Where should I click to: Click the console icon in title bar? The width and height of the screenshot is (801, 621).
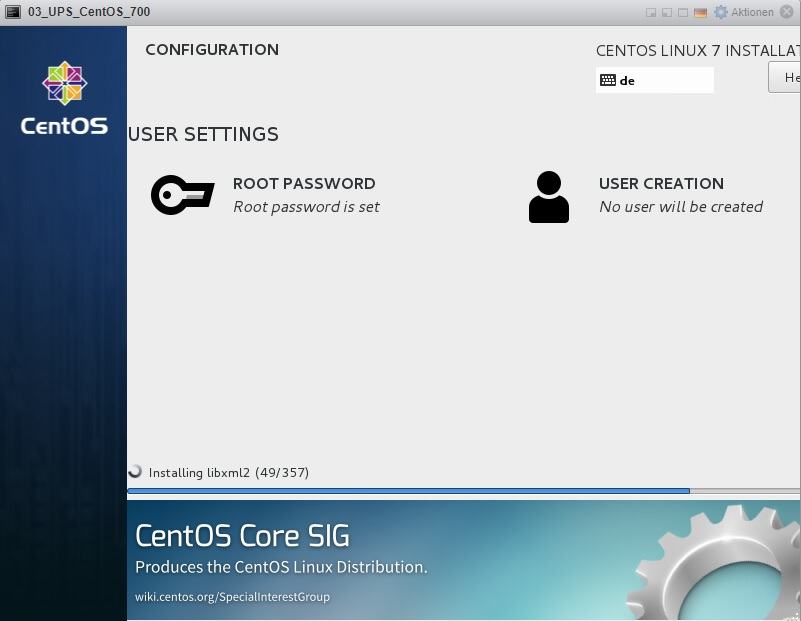(12, 11)
